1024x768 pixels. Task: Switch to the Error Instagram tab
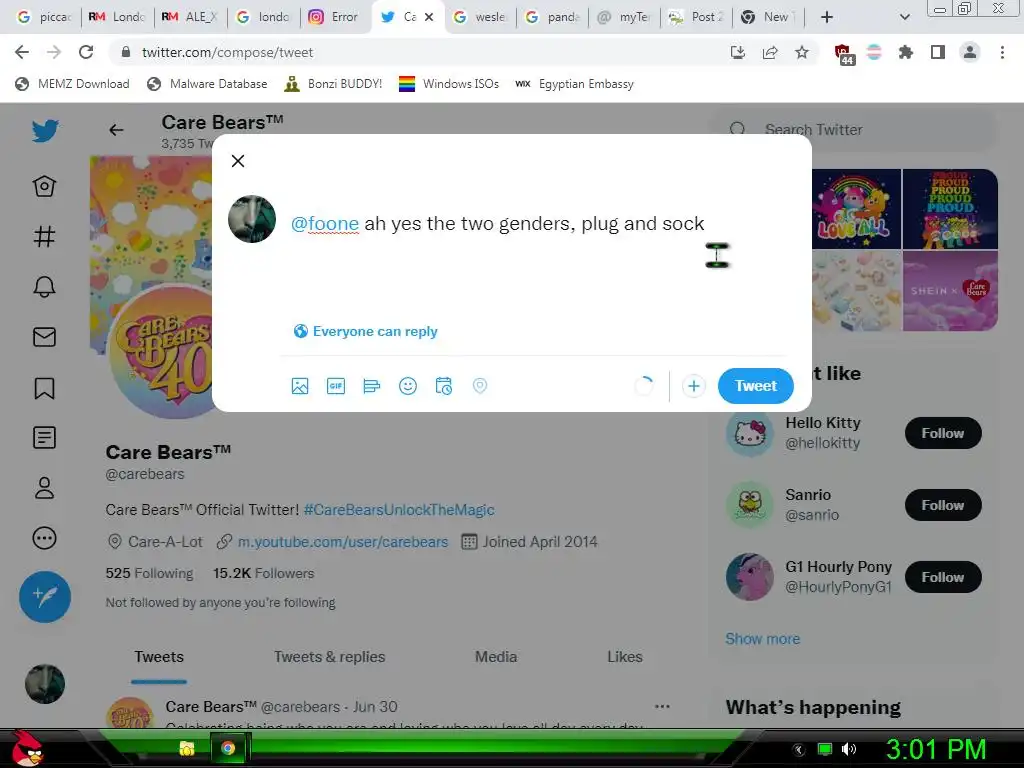[334, 17]
